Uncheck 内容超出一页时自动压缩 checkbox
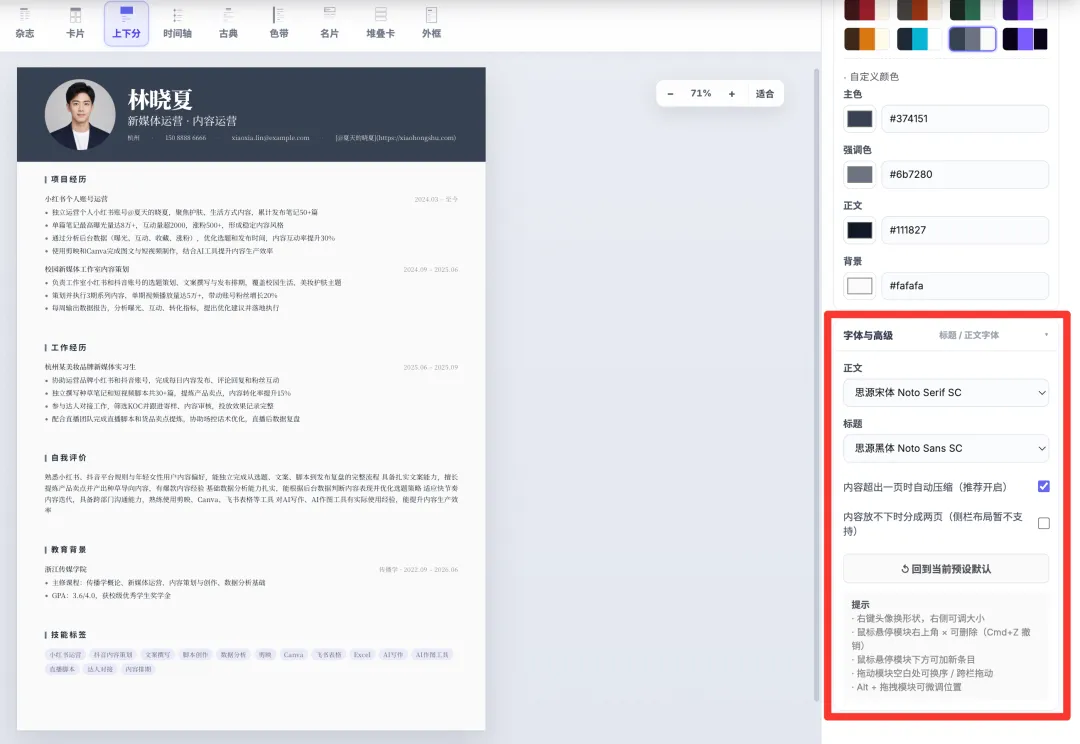The height and width of the screenshot is (744, 1080). click(x=1043, y=486)
